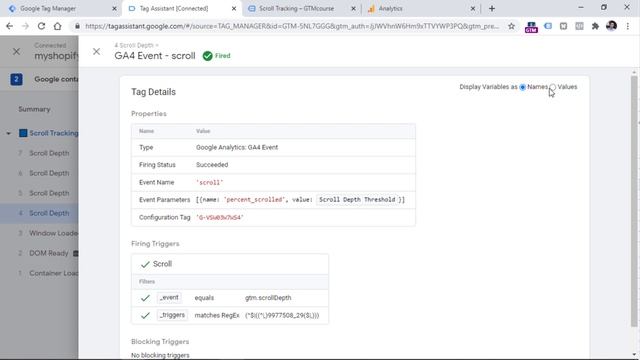Click the address bar URL

[x=291, y=26]
